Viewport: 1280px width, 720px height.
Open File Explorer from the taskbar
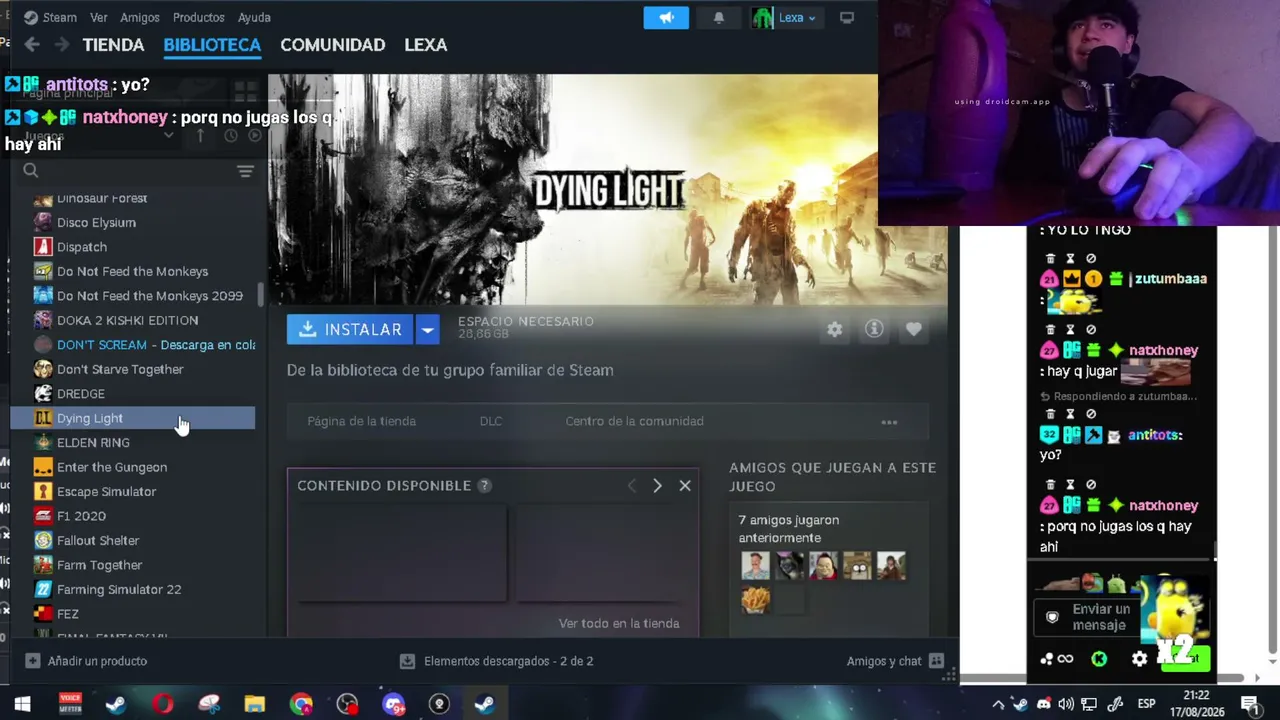click(x=254, y=704)
